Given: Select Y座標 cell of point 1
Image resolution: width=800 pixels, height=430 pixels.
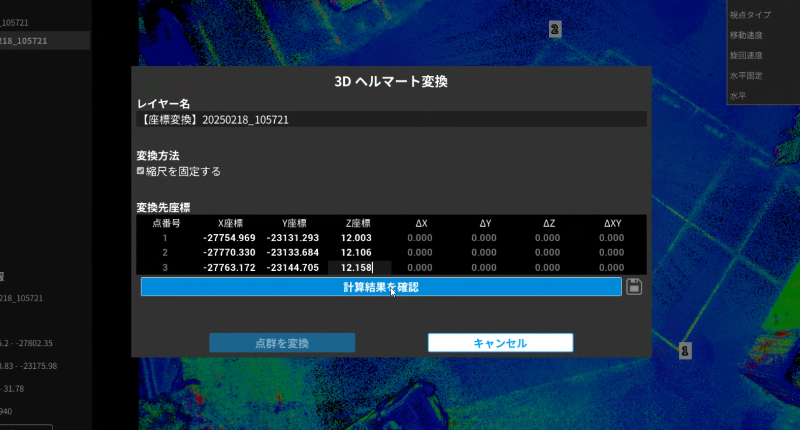Looking at the screenshot, I should (x=293, y=238).
